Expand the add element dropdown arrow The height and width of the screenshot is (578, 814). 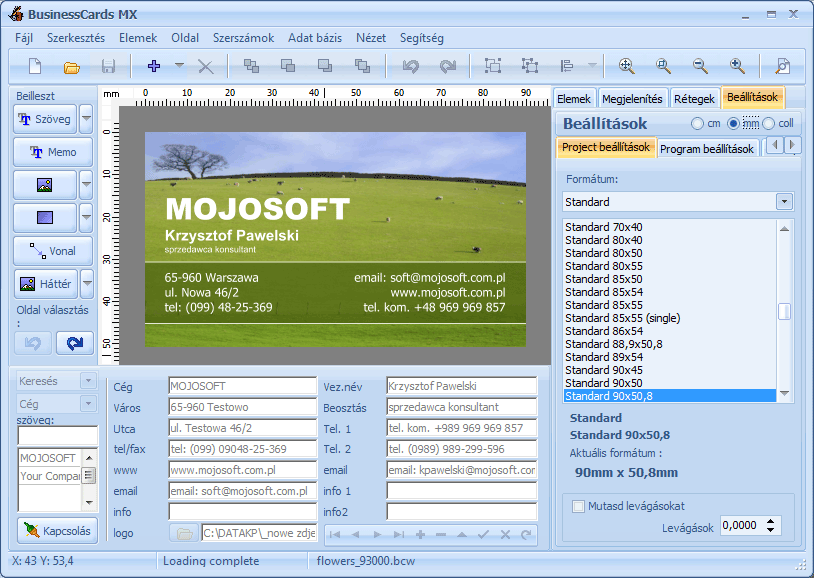(x=179, y=66)
